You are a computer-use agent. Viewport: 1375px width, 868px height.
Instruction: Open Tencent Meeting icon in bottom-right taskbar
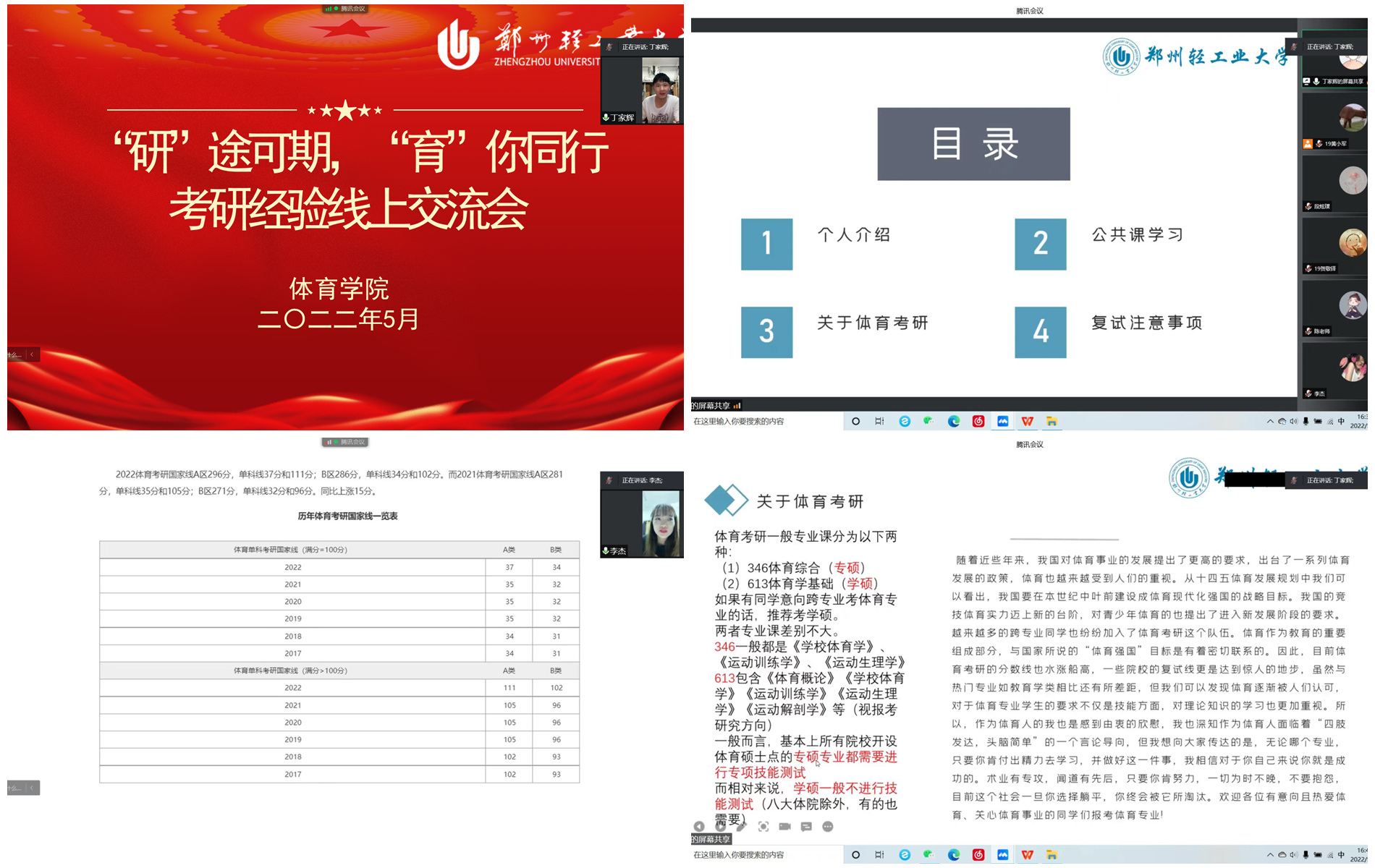(1002, 855)
